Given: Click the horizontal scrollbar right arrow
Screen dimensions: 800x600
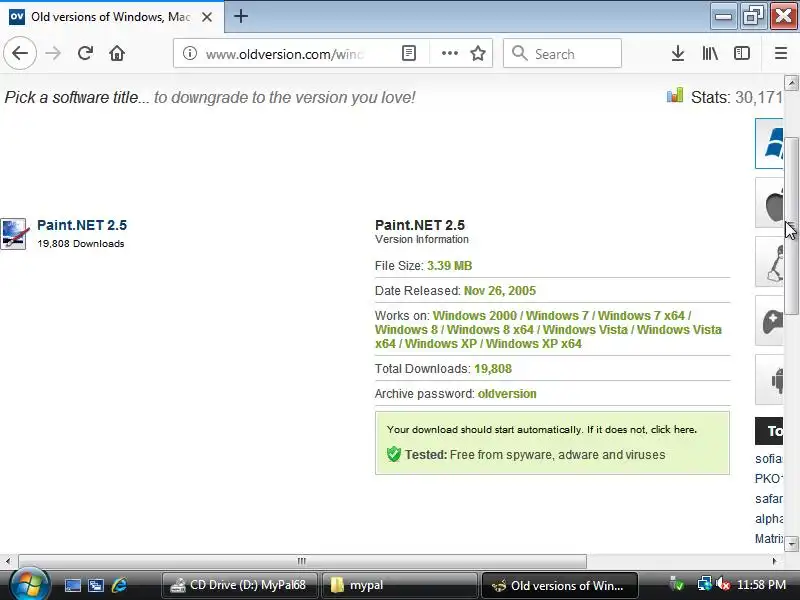Looking at the screenshot, I should pyautogui.click(x=774, y=561).
